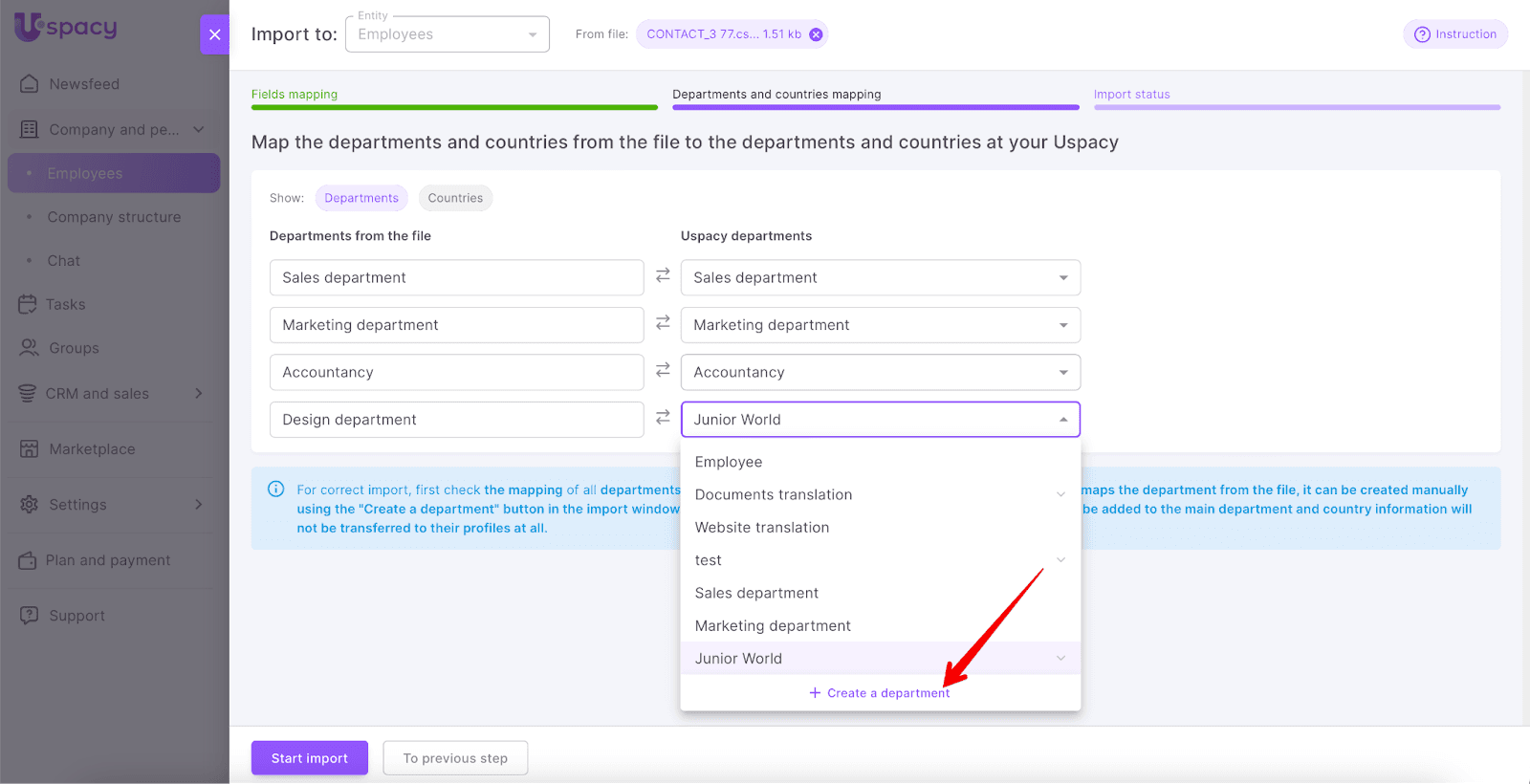Image resolution: width=1530 pixels, height=784 pixels.
Task: Click the Sales department file field
Action: pyautogui.click(x=456, y=277)
